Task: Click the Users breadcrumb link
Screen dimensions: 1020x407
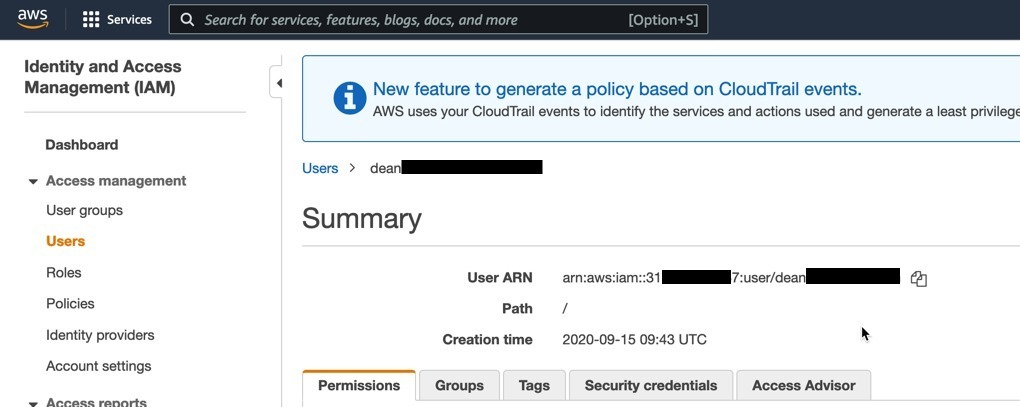Action: coord(320,168)
